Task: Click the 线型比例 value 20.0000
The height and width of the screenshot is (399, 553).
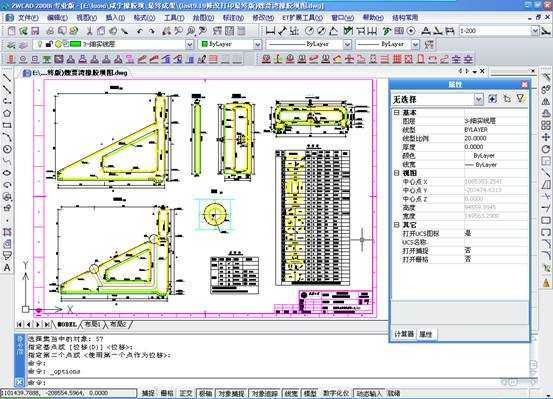Action: coord(475,138)
